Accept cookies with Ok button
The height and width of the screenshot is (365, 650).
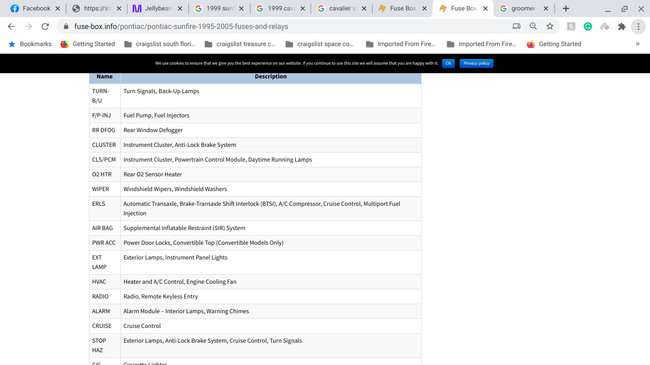448,63
